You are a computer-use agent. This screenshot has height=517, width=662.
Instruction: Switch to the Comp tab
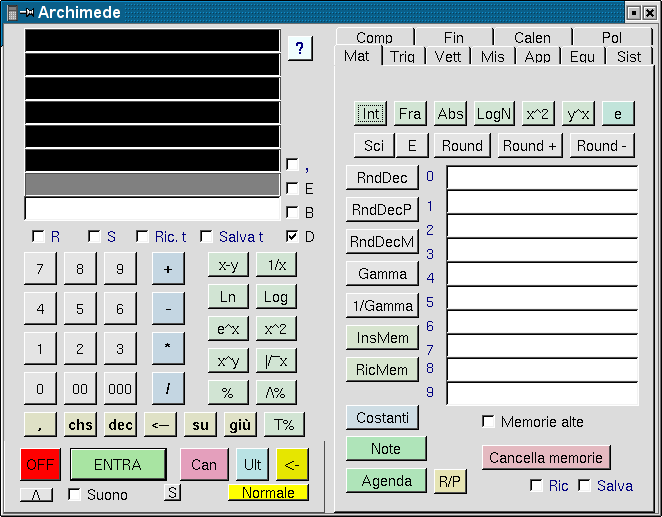pyautogui.click(x=374, y=37)
